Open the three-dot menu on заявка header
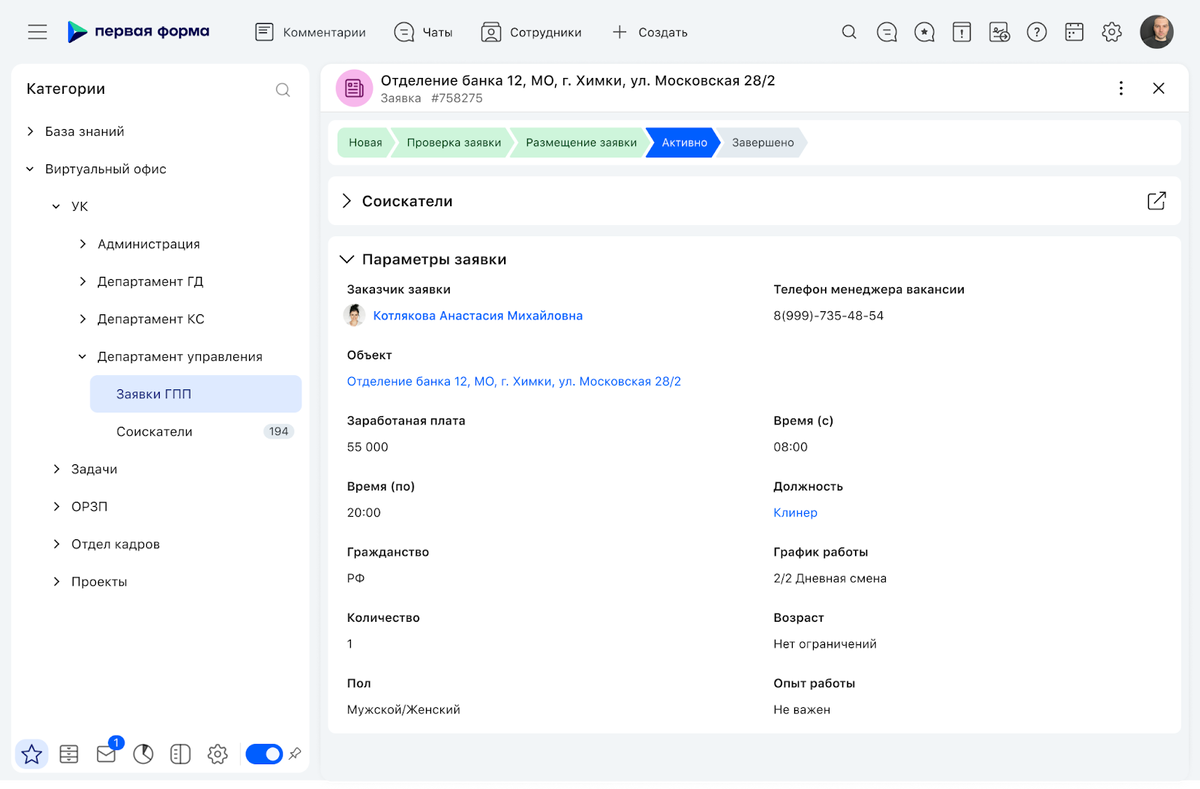1200x789 pixels. click(1120, 88)
